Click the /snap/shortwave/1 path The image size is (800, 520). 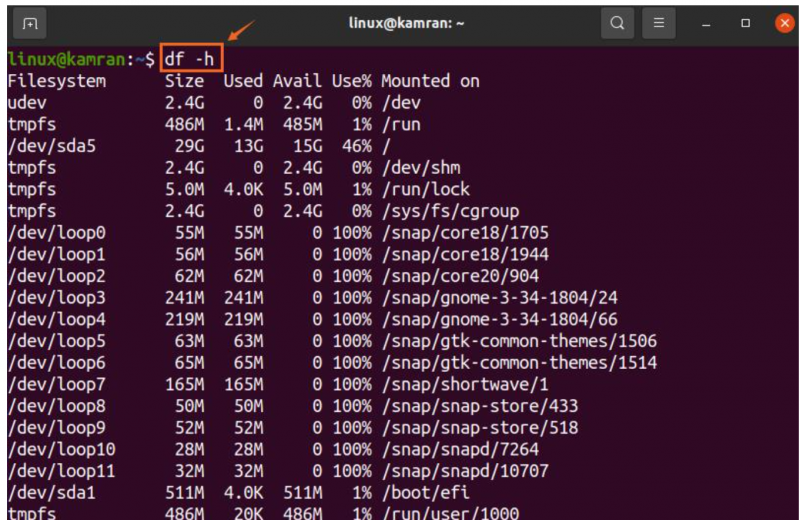tap(465, 385)
